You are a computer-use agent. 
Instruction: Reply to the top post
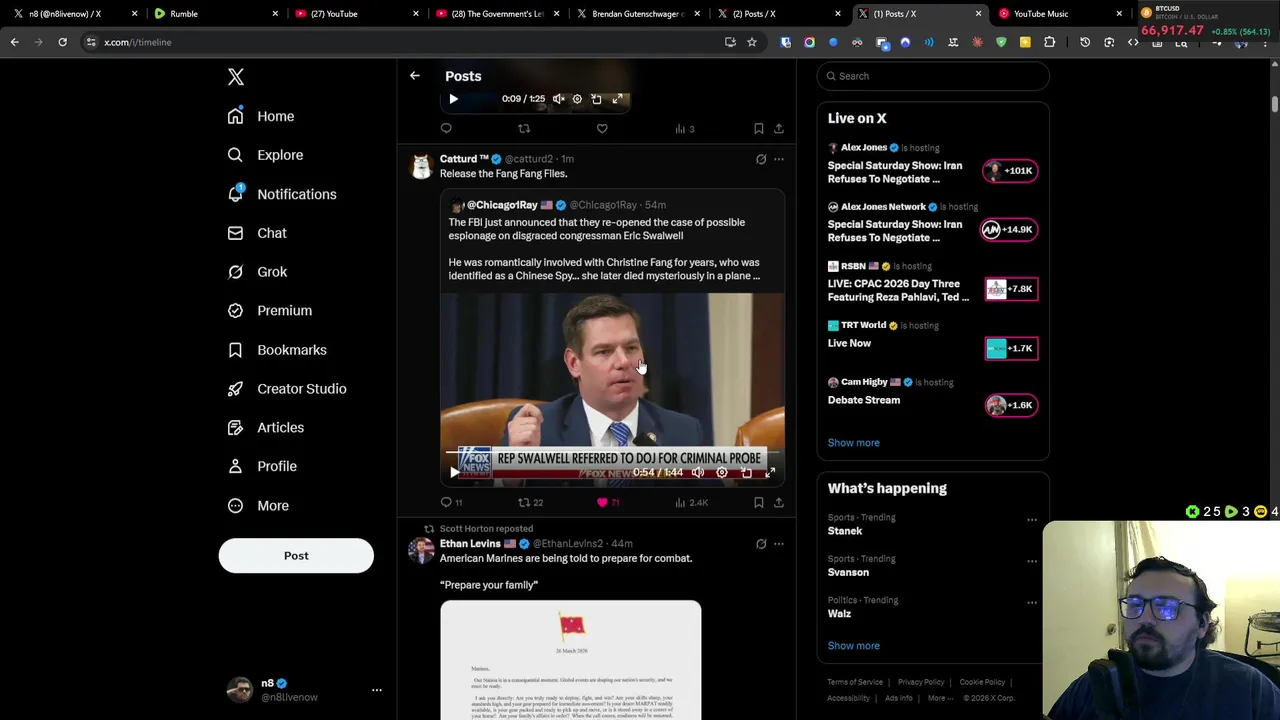[446, 128]
